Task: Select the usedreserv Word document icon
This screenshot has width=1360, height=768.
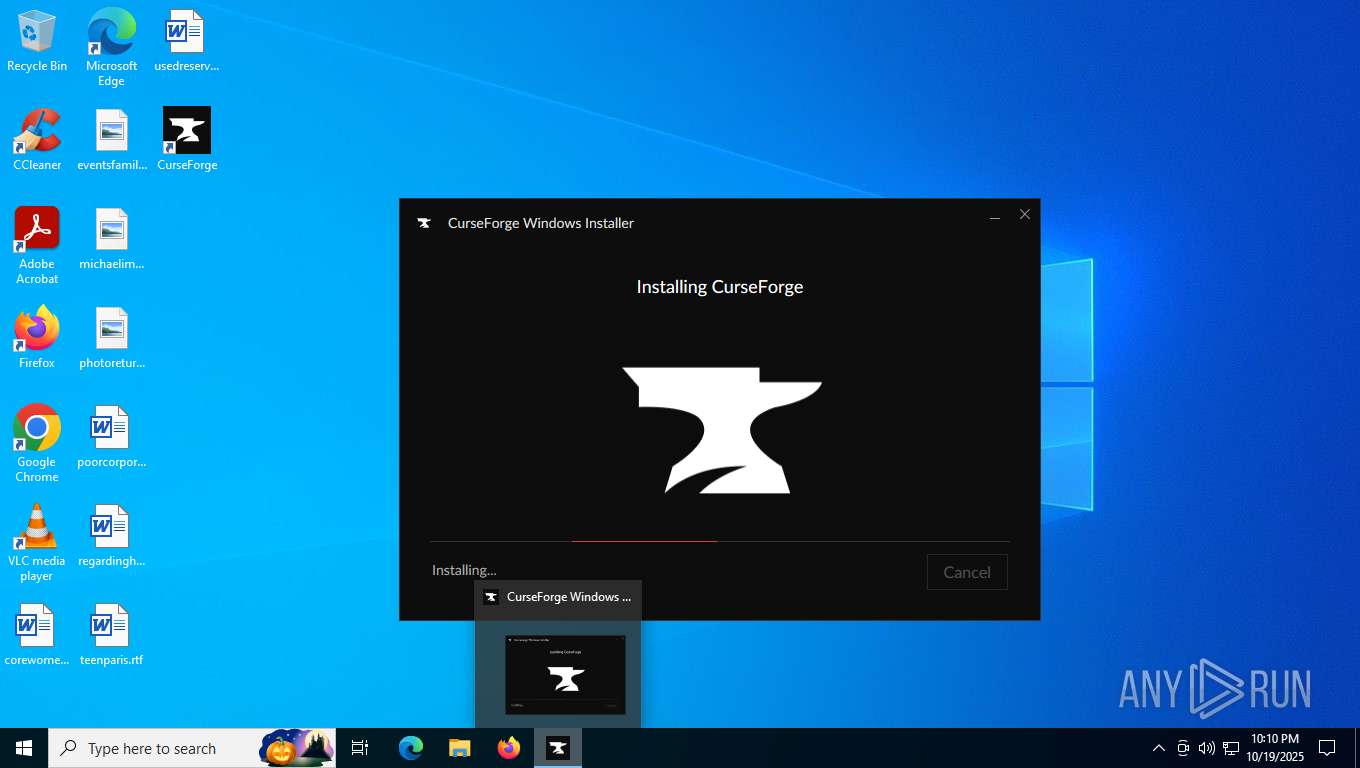Action: click(186, 41)
